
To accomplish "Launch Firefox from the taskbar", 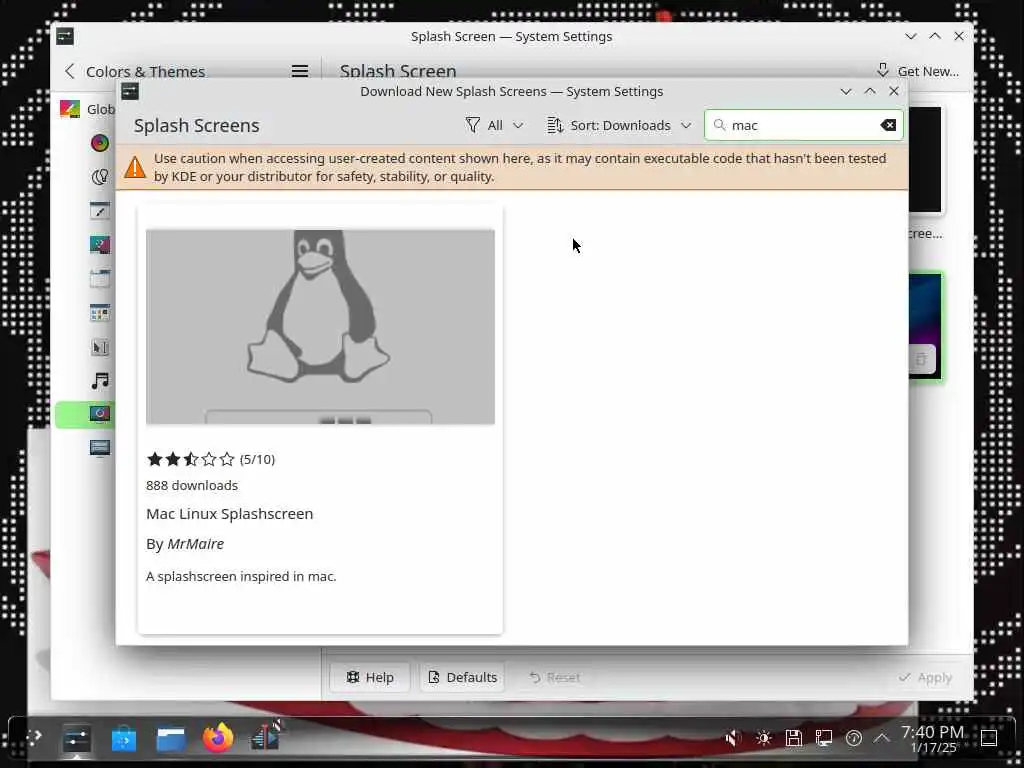I will (x=218, y=739).
